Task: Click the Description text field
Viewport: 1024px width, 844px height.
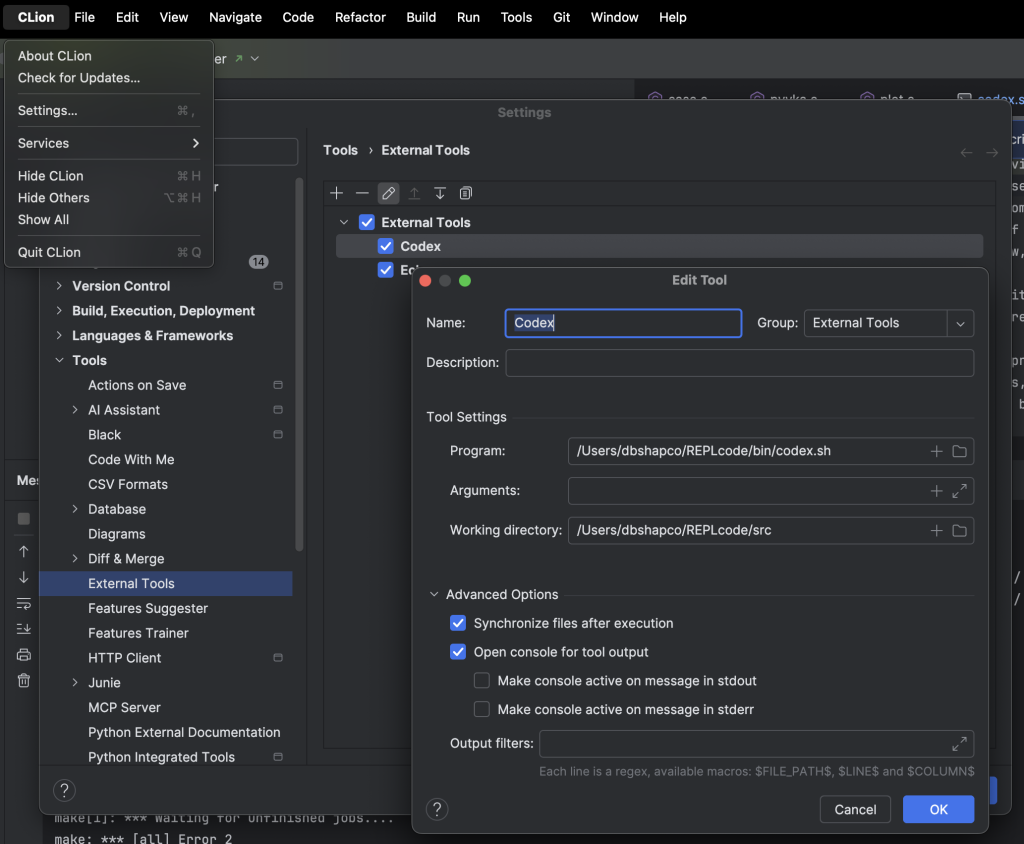Action: click(739, 363)
